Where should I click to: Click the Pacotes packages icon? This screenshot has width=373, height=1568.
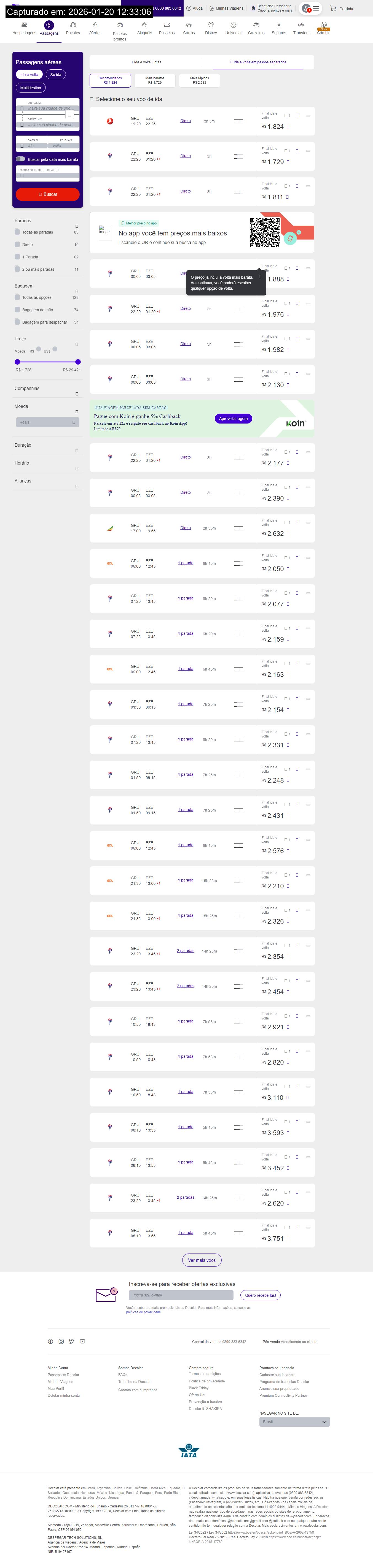[73, 25]
